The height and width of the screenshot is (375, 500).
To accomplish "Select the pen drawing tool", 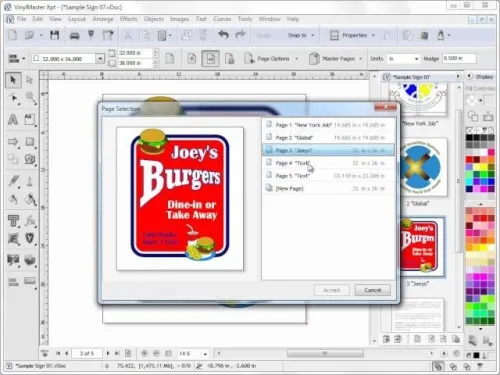I will pos(14,181).
